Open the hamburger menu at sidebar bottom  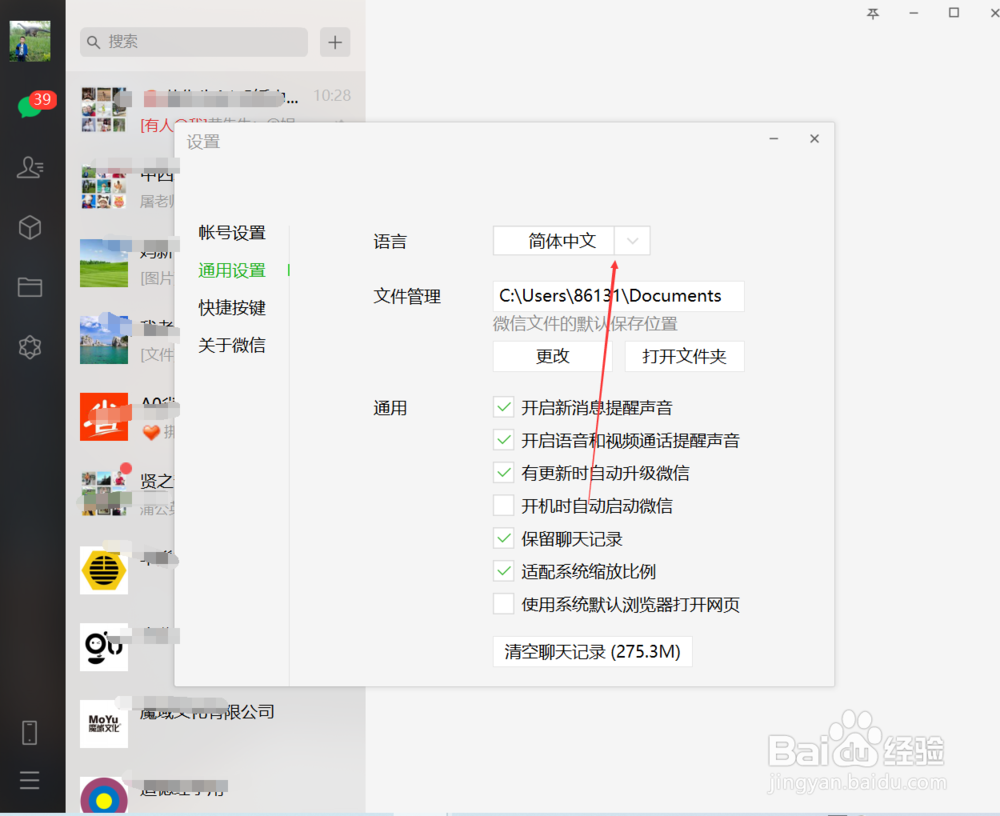[30, 780]
